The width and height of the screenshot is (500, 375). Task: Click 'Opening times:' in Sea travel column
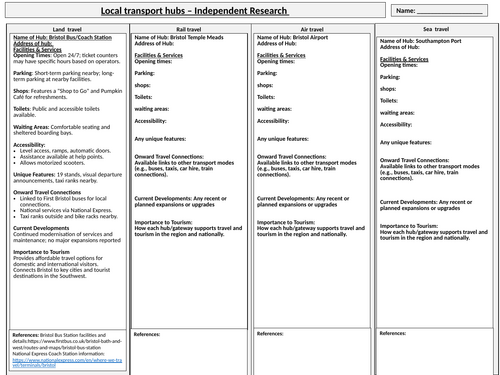(x=399, y=65)
